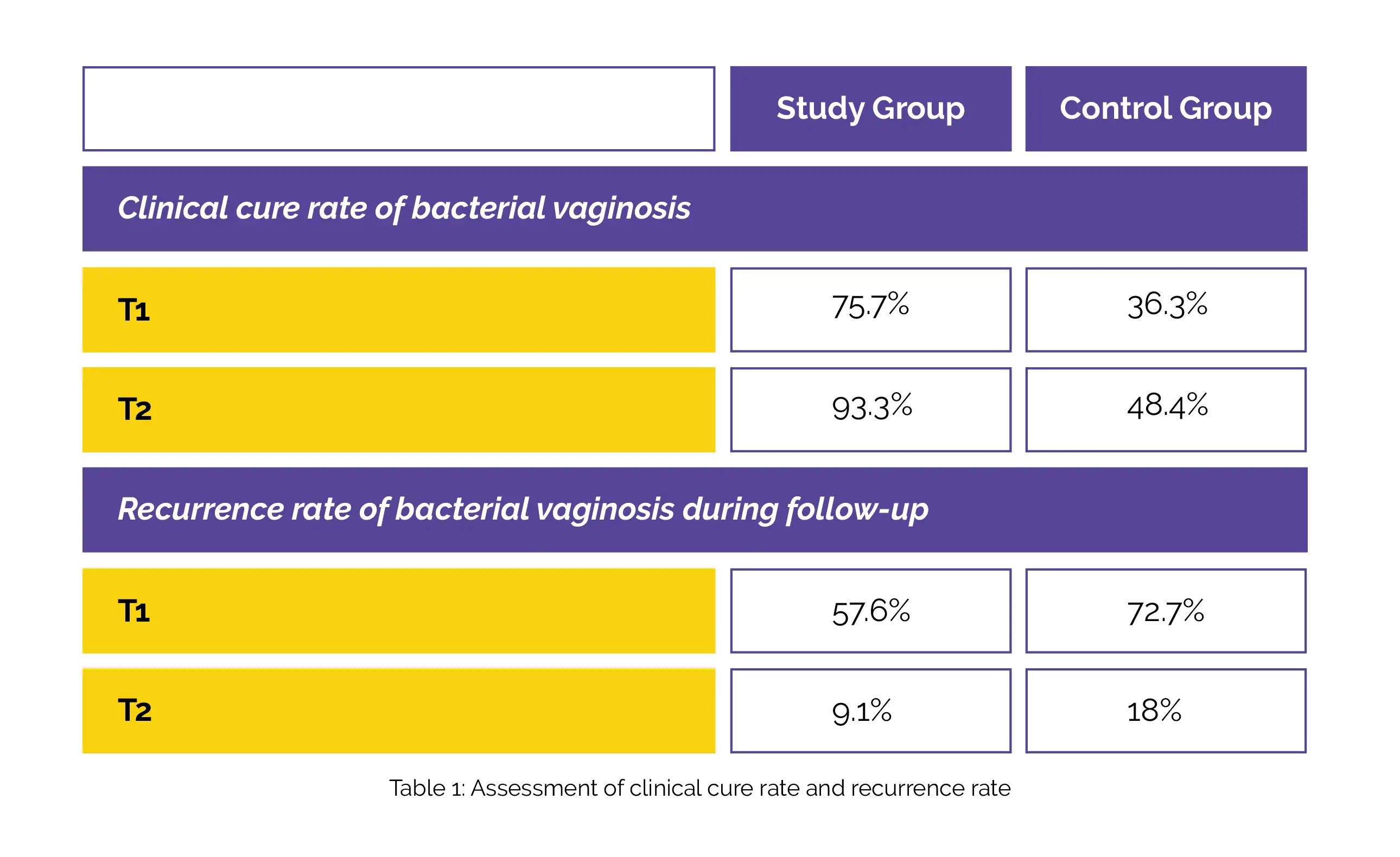Select the 57.6% recurrence cell
Screen dimensions: 1400x857
tap(871, 612)
